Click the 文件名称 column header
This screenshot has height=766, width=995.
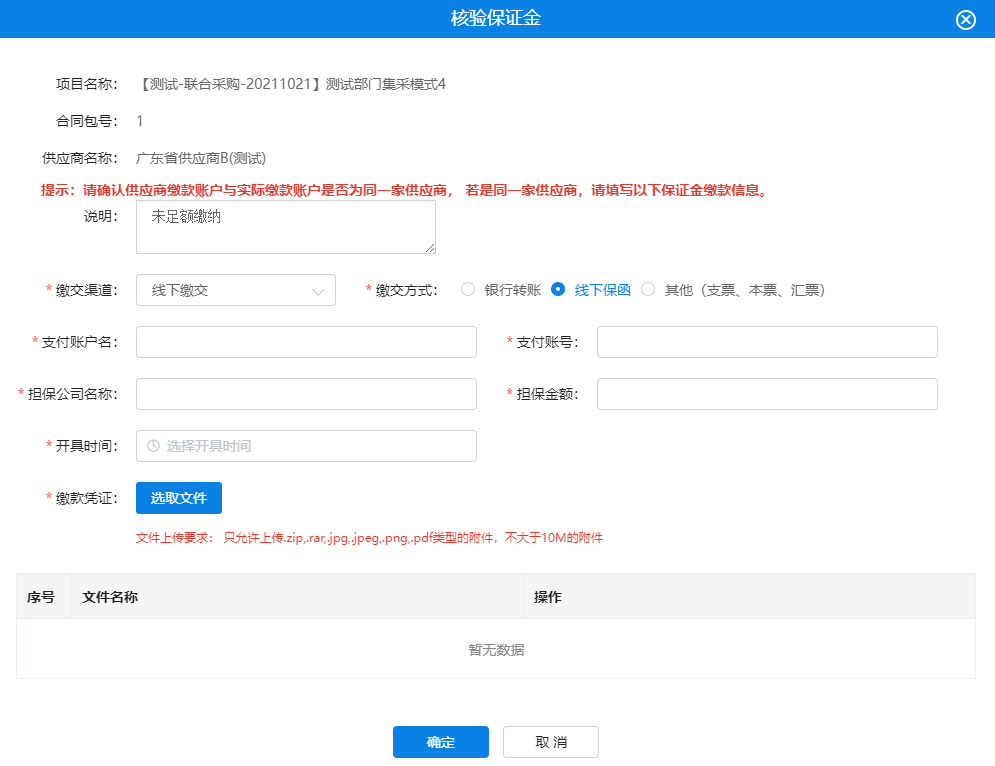(x=110, y=597)
